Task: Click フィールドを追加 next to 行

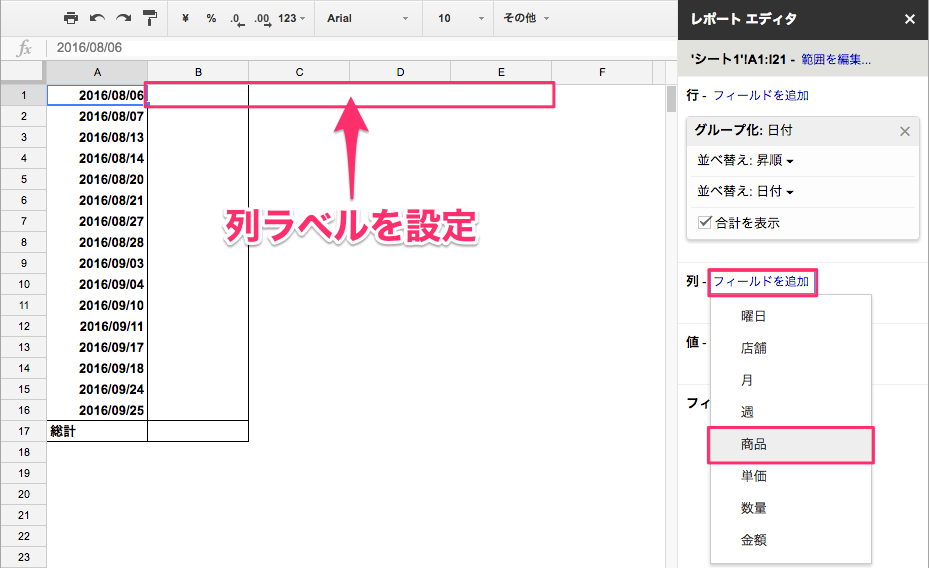Action: coord(761,95)
